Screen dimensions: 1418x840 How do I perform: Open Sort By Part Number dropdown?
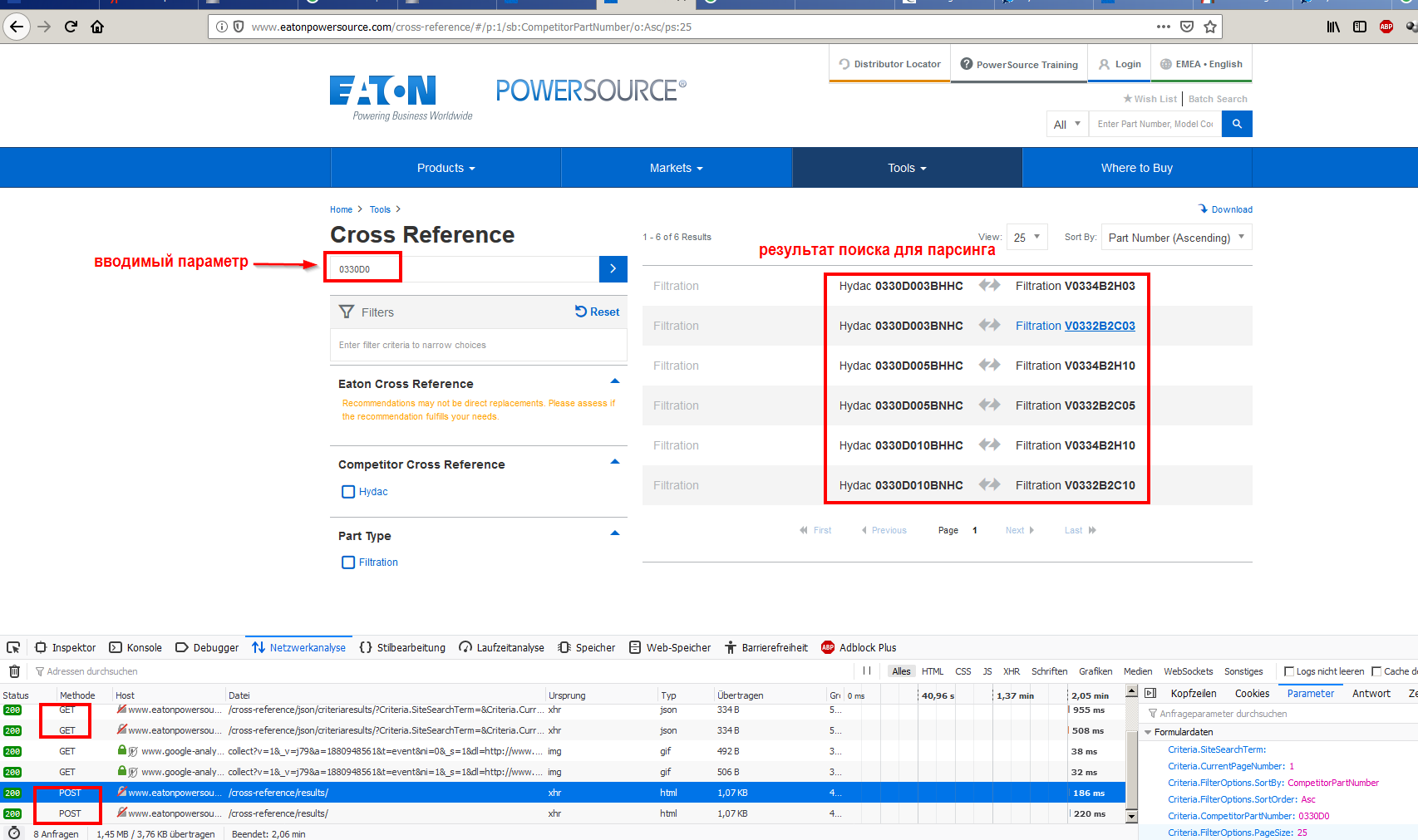tap(1176, 237)
